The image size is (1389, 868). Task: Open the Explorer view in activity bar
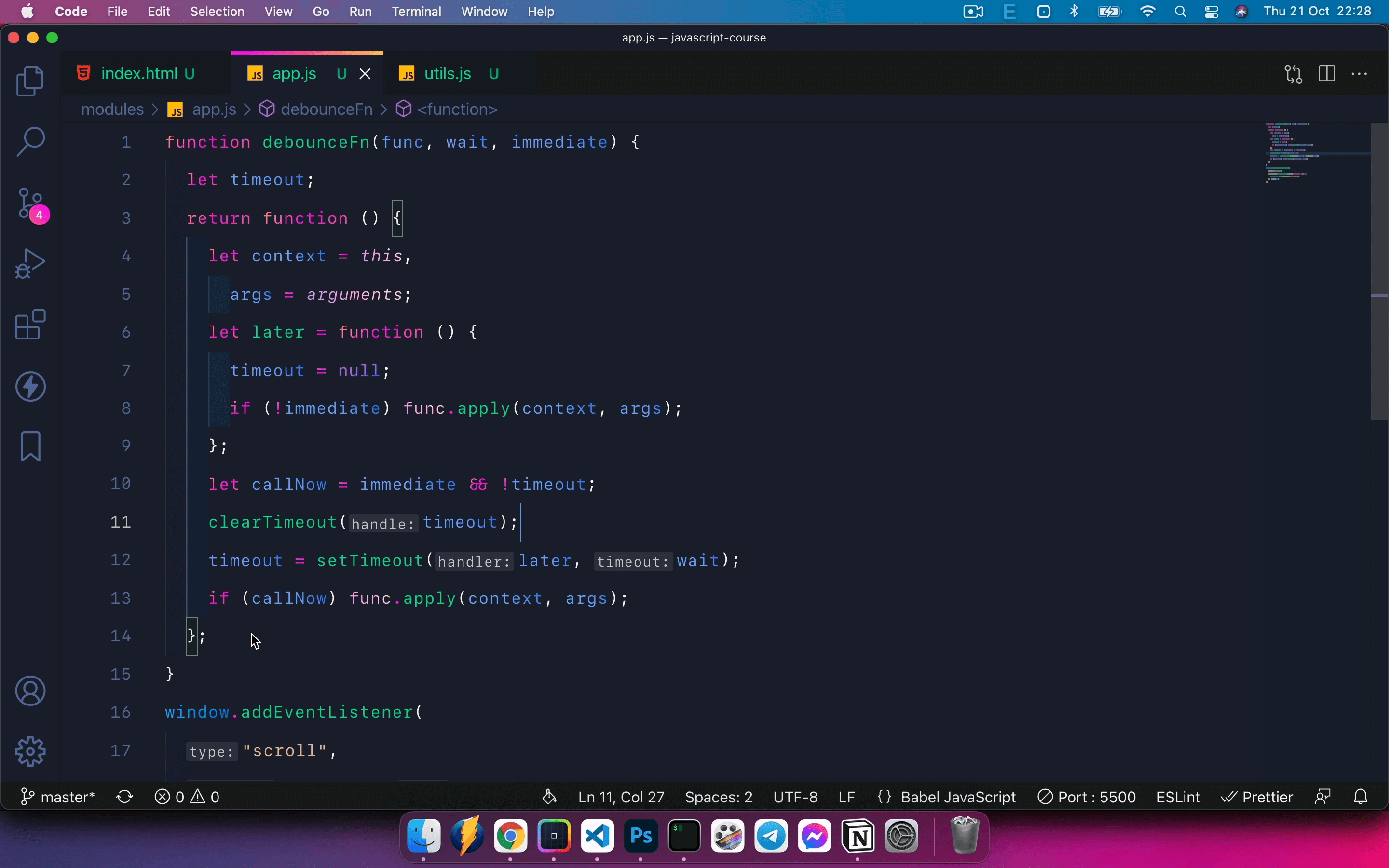[30, 81]
